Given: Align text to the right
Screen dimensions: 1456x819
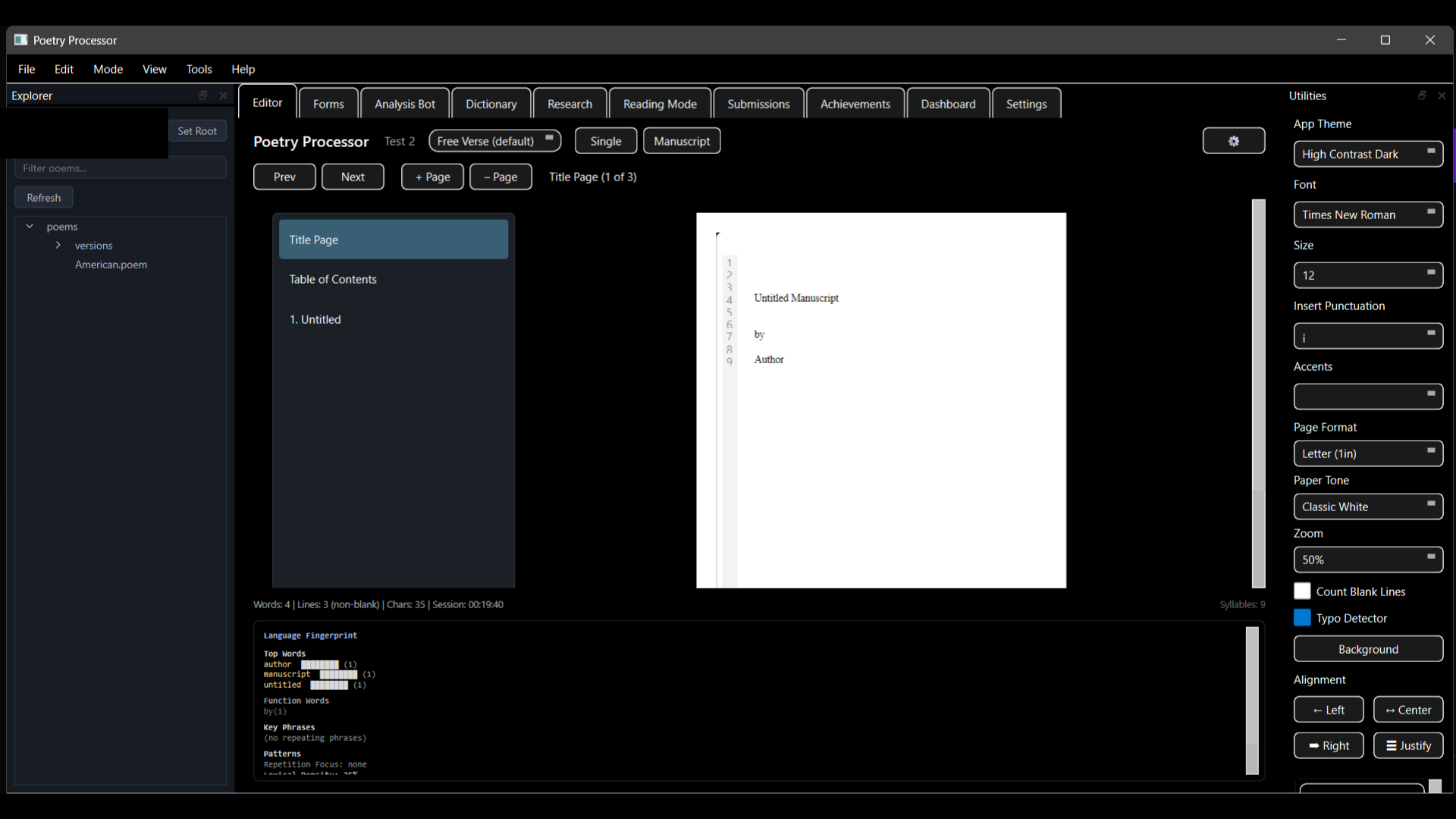Looking at the screenshot, I should 1328,745.
